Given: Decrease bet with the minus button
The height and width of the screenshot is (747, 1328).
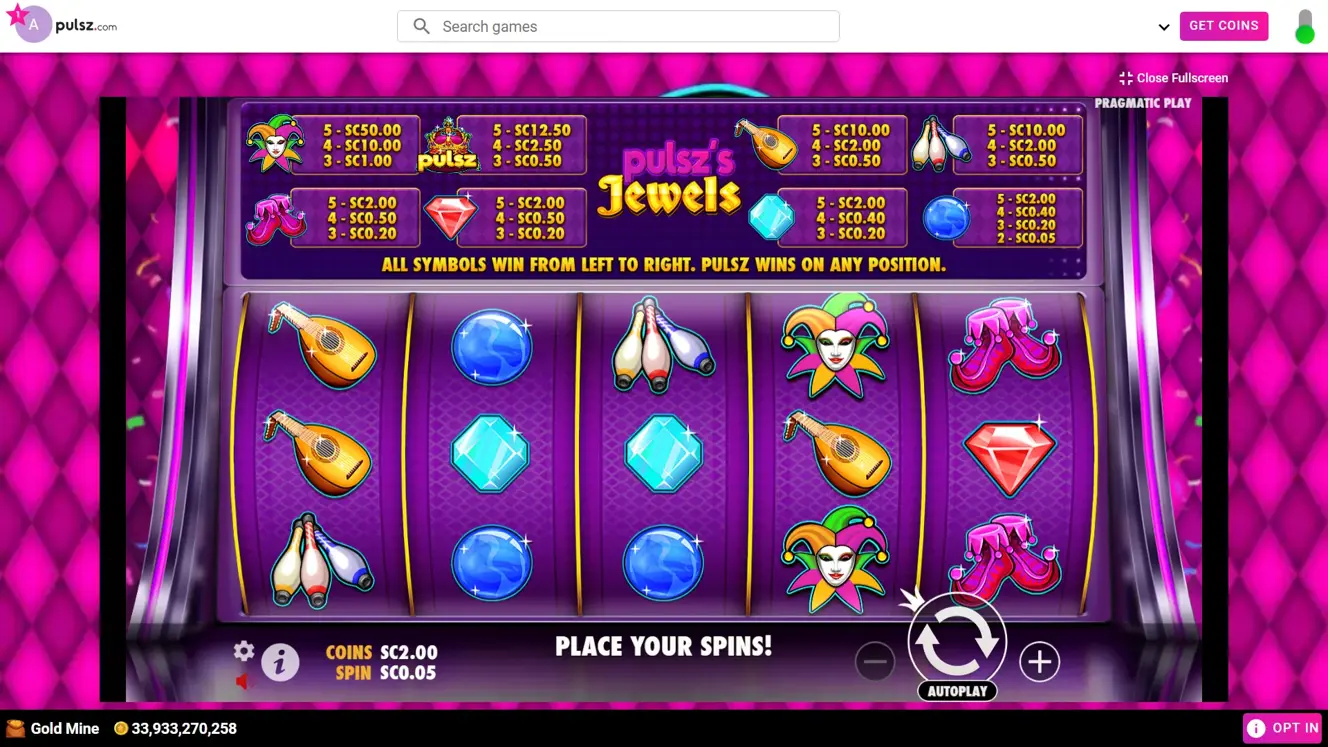Looking at the screenshot, I should click(x=875, y=661).
